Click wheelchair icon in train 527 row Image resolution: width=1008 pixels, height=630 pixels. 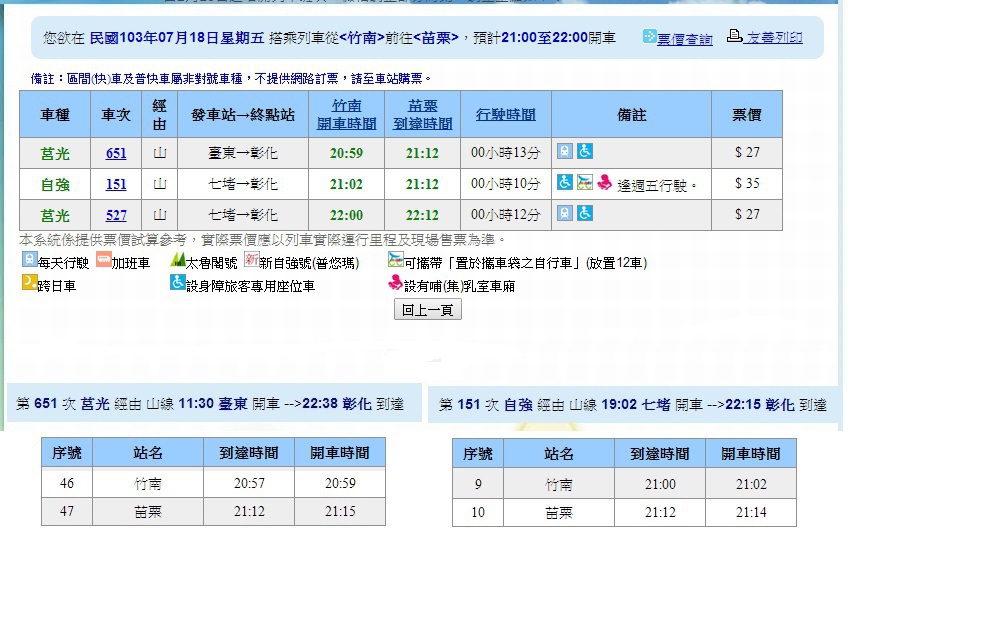coord(584,213)
